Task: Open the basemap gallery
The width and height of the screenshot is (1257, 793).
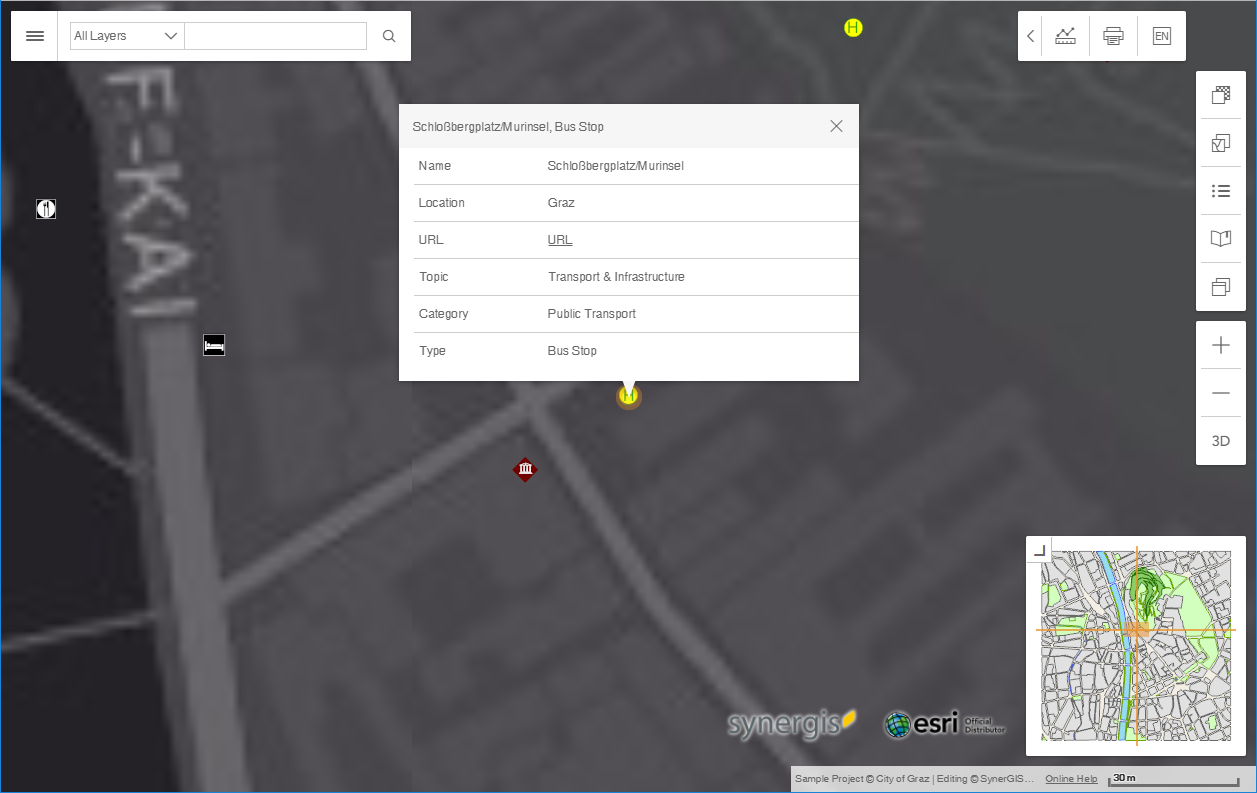Action: point(1220,94)
